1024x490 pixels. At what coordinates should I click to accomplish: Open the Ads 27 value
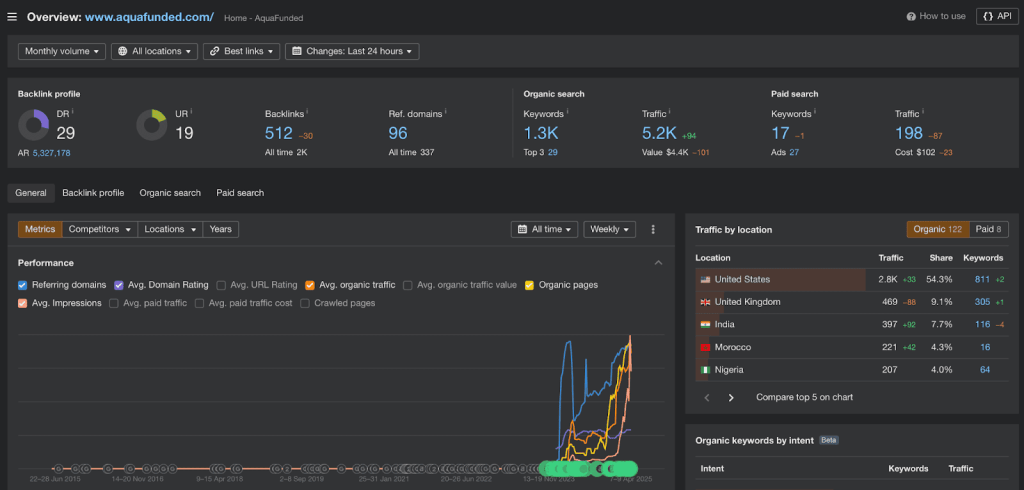click(794, 152)
